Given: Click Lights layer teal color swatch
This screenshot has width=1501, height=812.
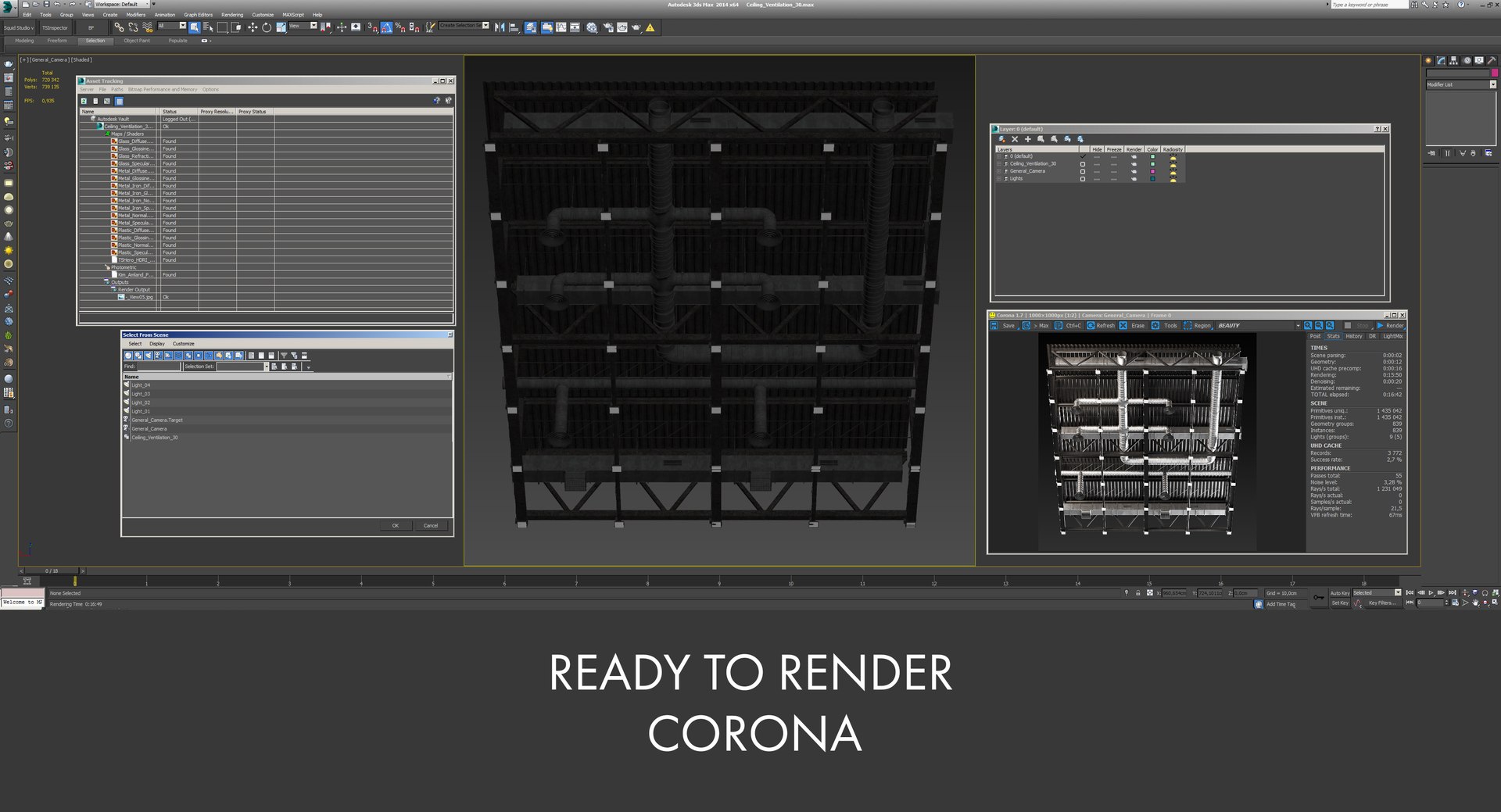Looking at the screenshot, I should (x=1152, y=179).
